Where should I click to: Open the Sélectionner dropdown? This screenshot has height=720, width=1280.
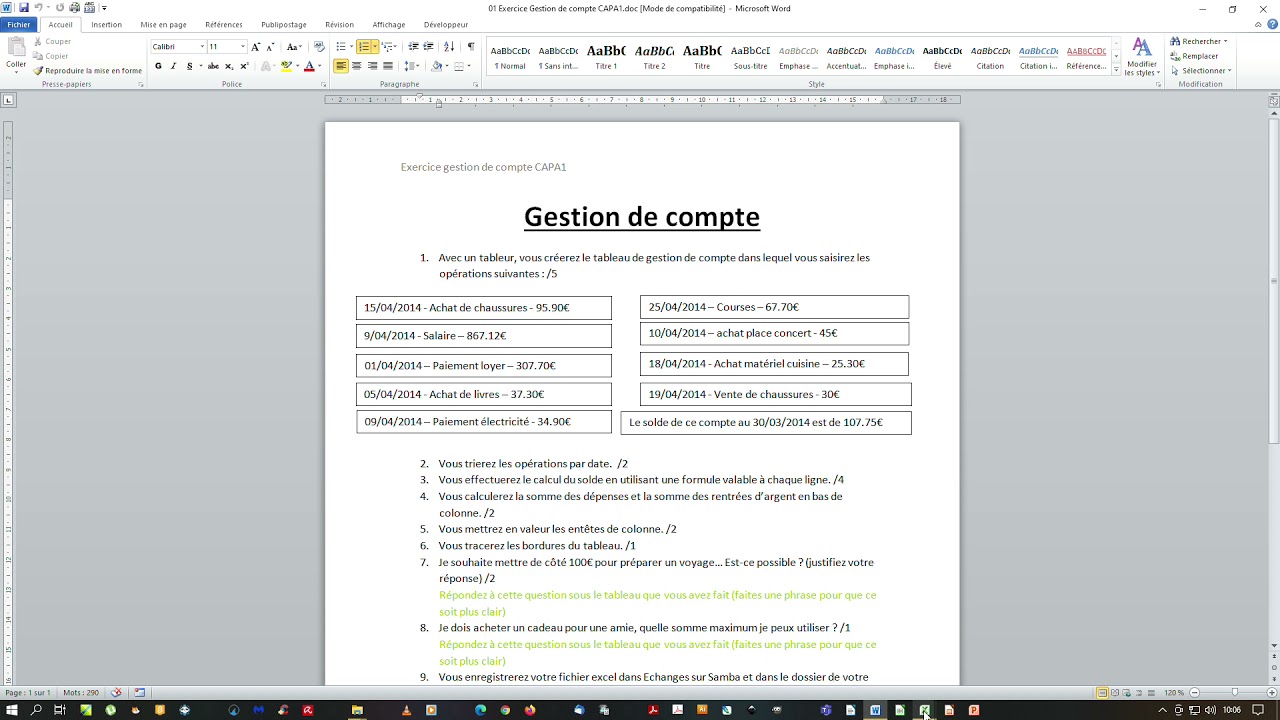click(x=1200, y=71)
